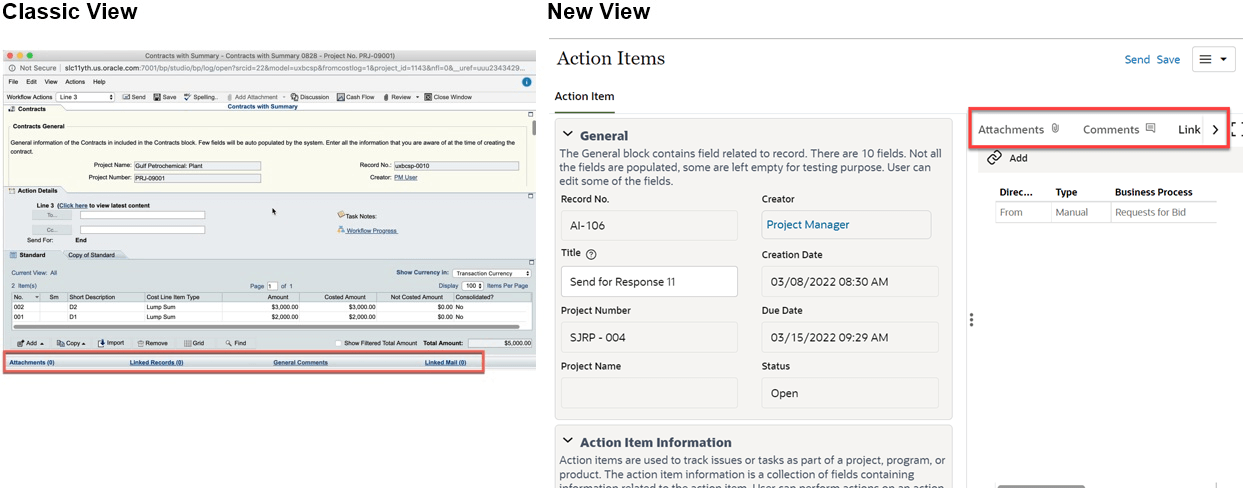
Task: Click the fullscreen expand icon in New View panel
Action: point(1237,129)
